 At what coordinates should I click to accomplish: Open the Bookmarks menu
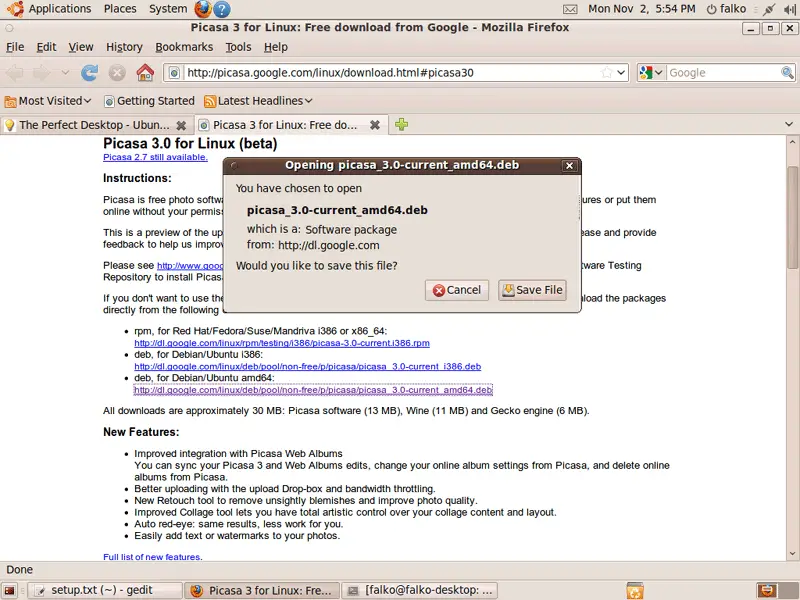tap(184, 47)
